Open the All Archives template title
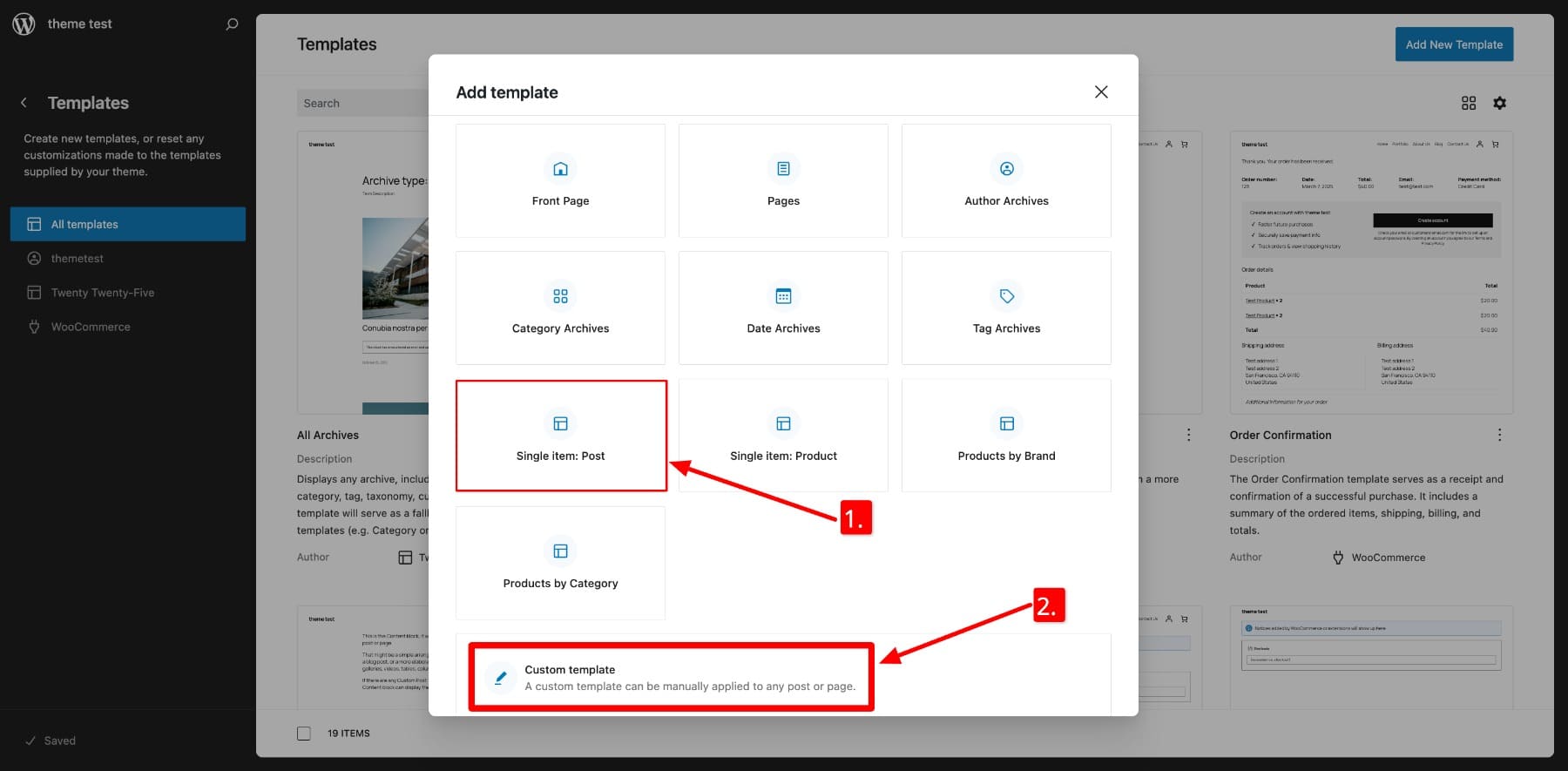 click(328, 435)
